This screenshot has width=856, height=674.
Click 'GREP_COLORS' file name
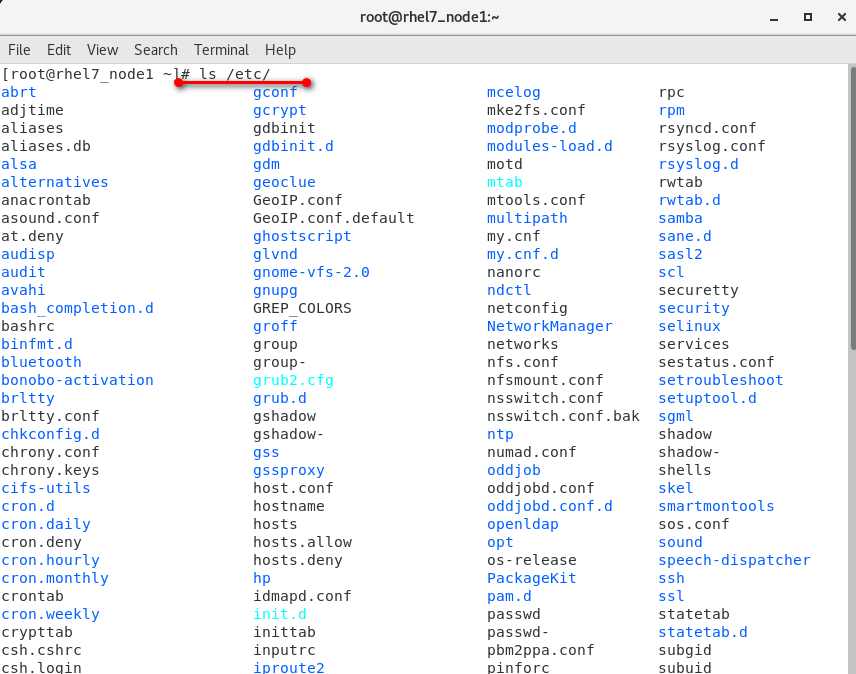302,308
